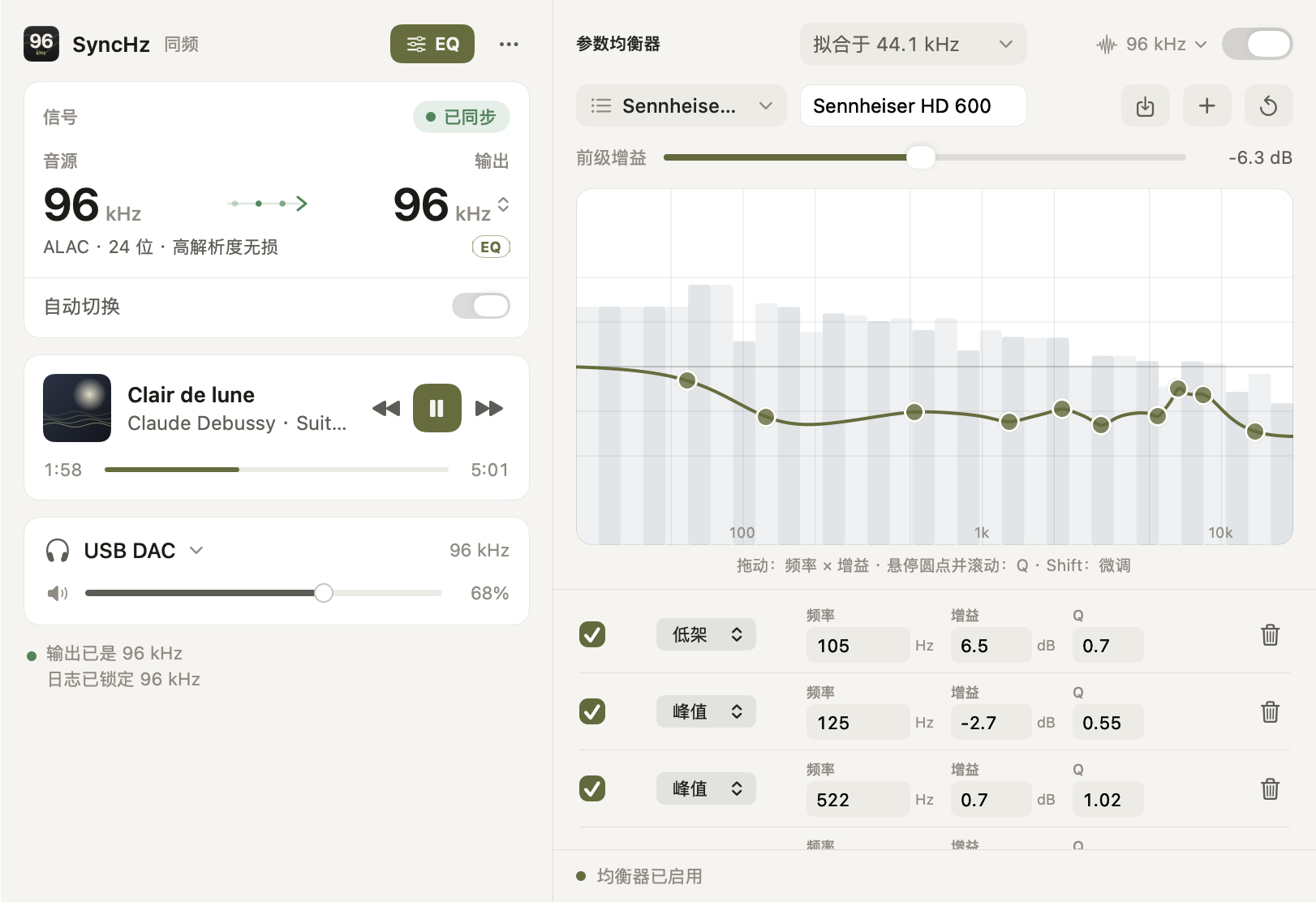Delete the 522 Hz peak band

[1271, 788]
